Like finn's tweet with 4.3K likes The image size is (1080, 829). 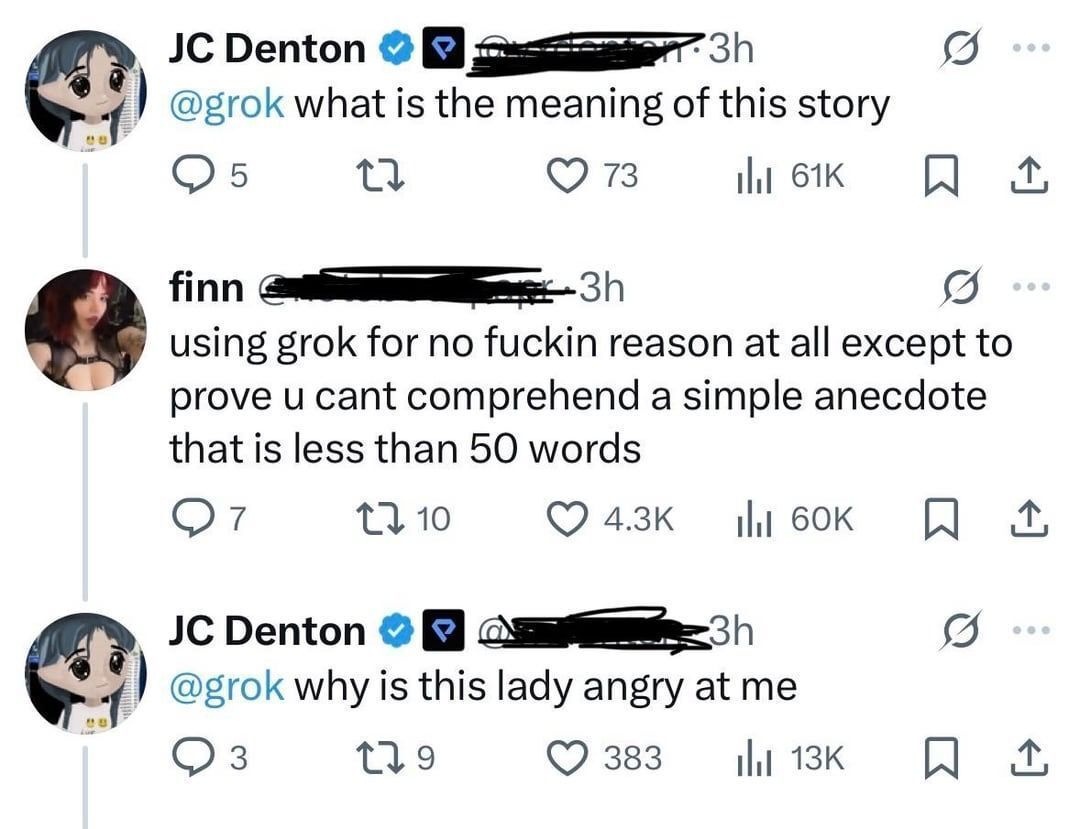(610, 518)
